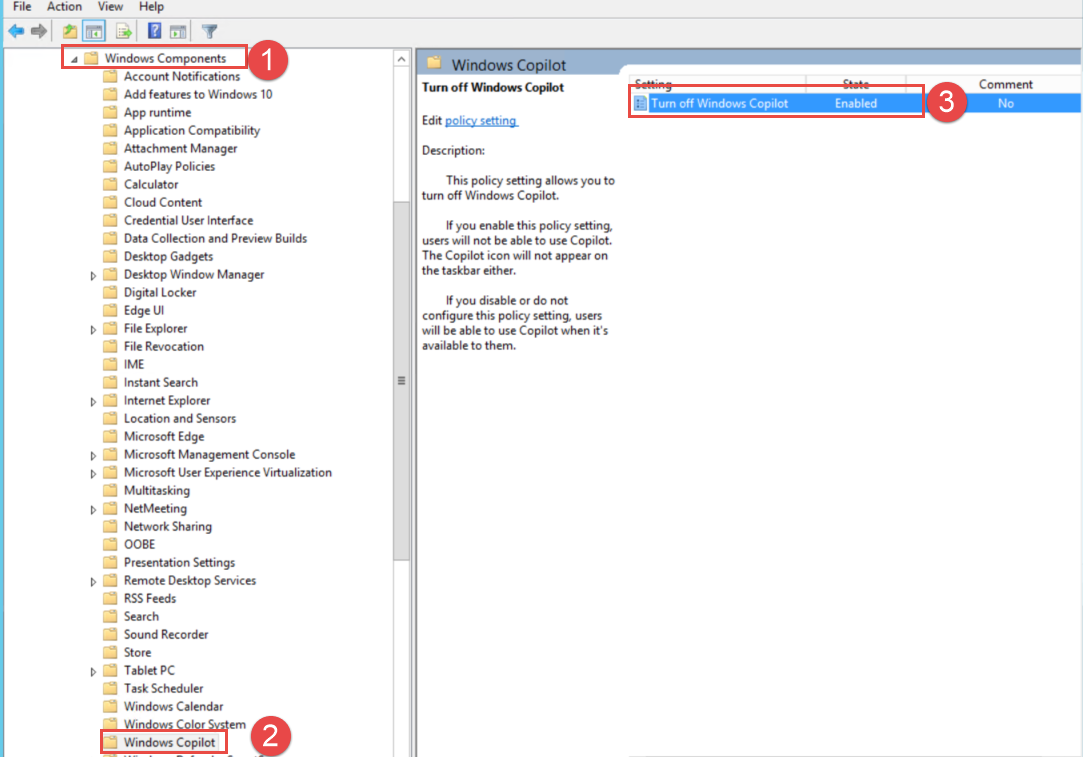Click the policy setting link
This screenshot has height=757, width=1083.
click(x=481, y=120)
